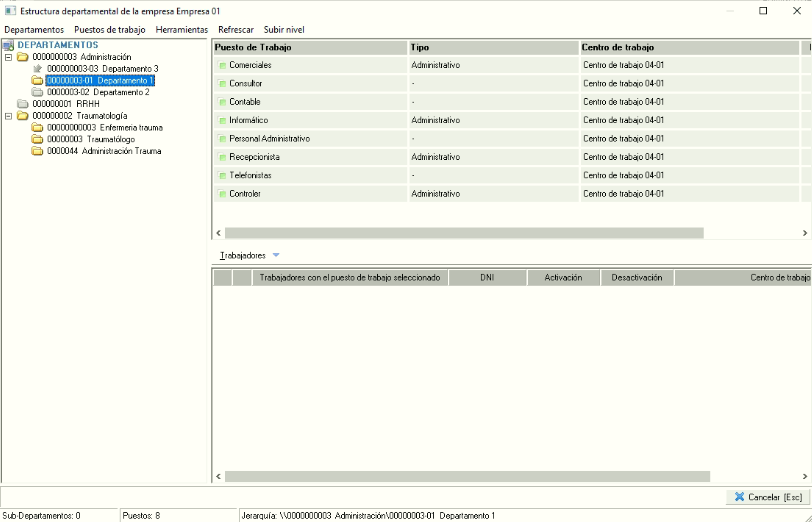Click the job list horizontal scrollbar right arrow
812x522 pixels.
coord(805,233)
